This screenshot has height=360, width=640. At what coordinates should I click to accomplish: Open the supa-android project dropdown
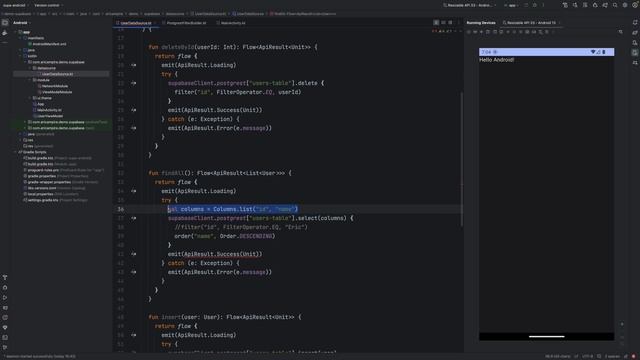[x=16, y=5]
